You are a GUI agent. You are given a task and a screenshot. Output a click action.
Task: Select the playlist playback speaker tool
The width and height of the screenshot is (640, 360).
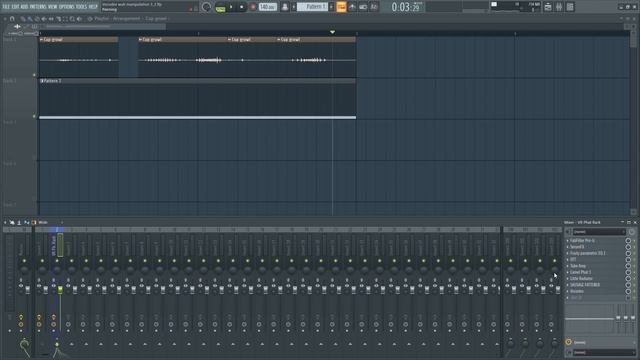pos(79,19)
